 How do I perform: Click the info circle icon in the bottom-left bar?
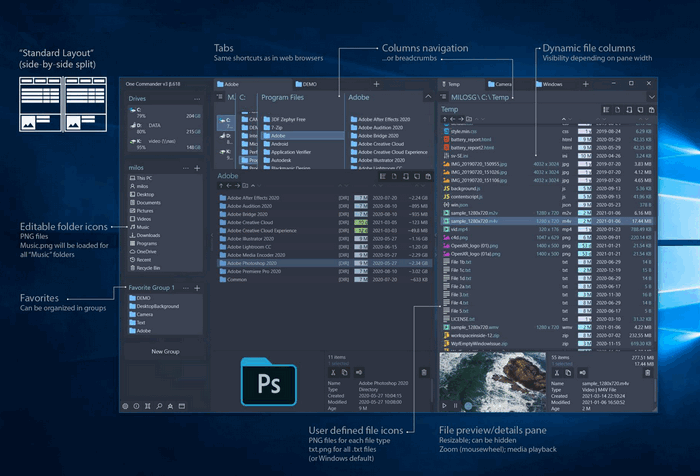pyautogui.click(x=136, y=406)
